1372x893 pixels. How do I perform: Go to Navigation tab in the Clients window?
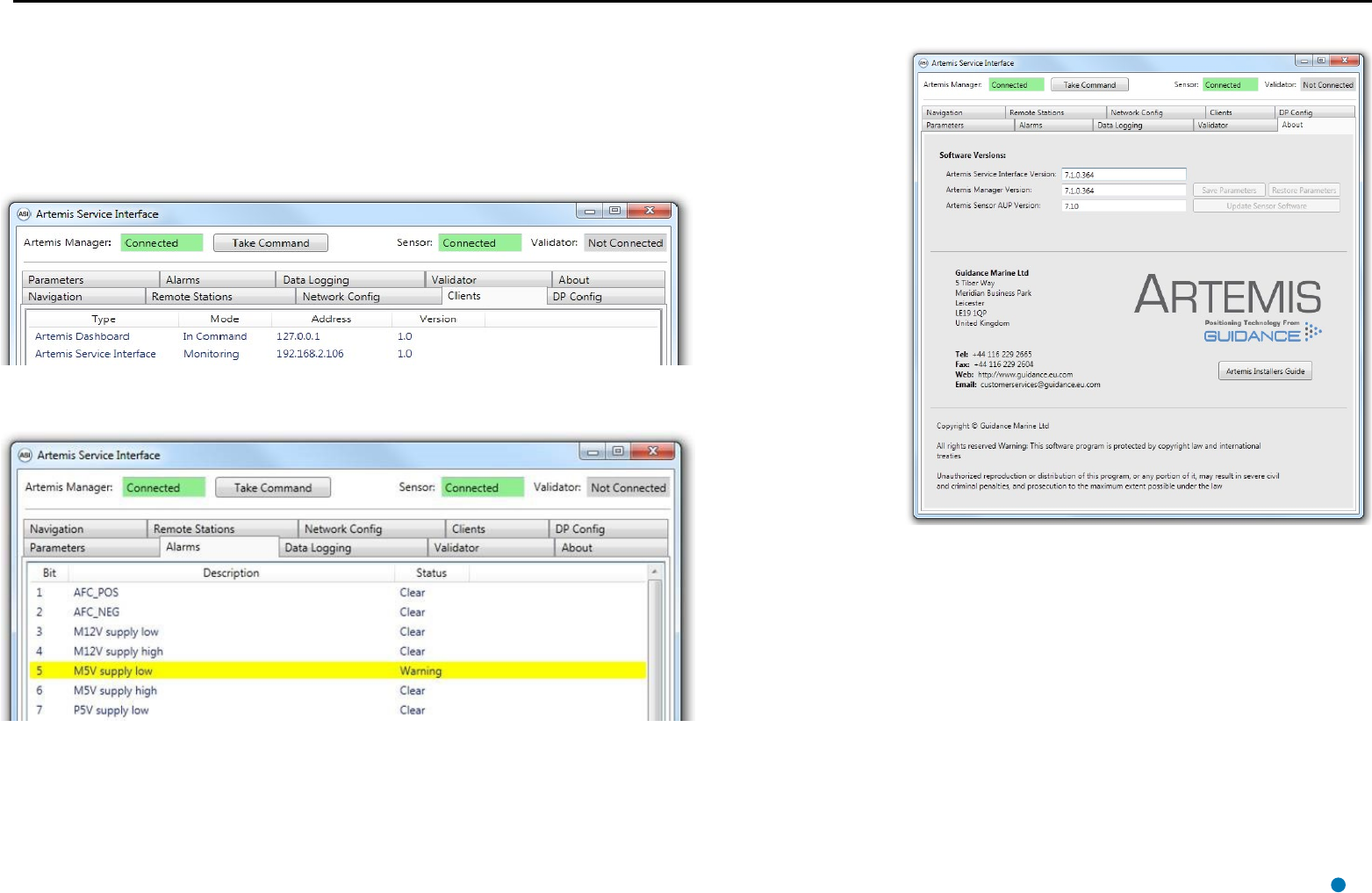[83, 297]
